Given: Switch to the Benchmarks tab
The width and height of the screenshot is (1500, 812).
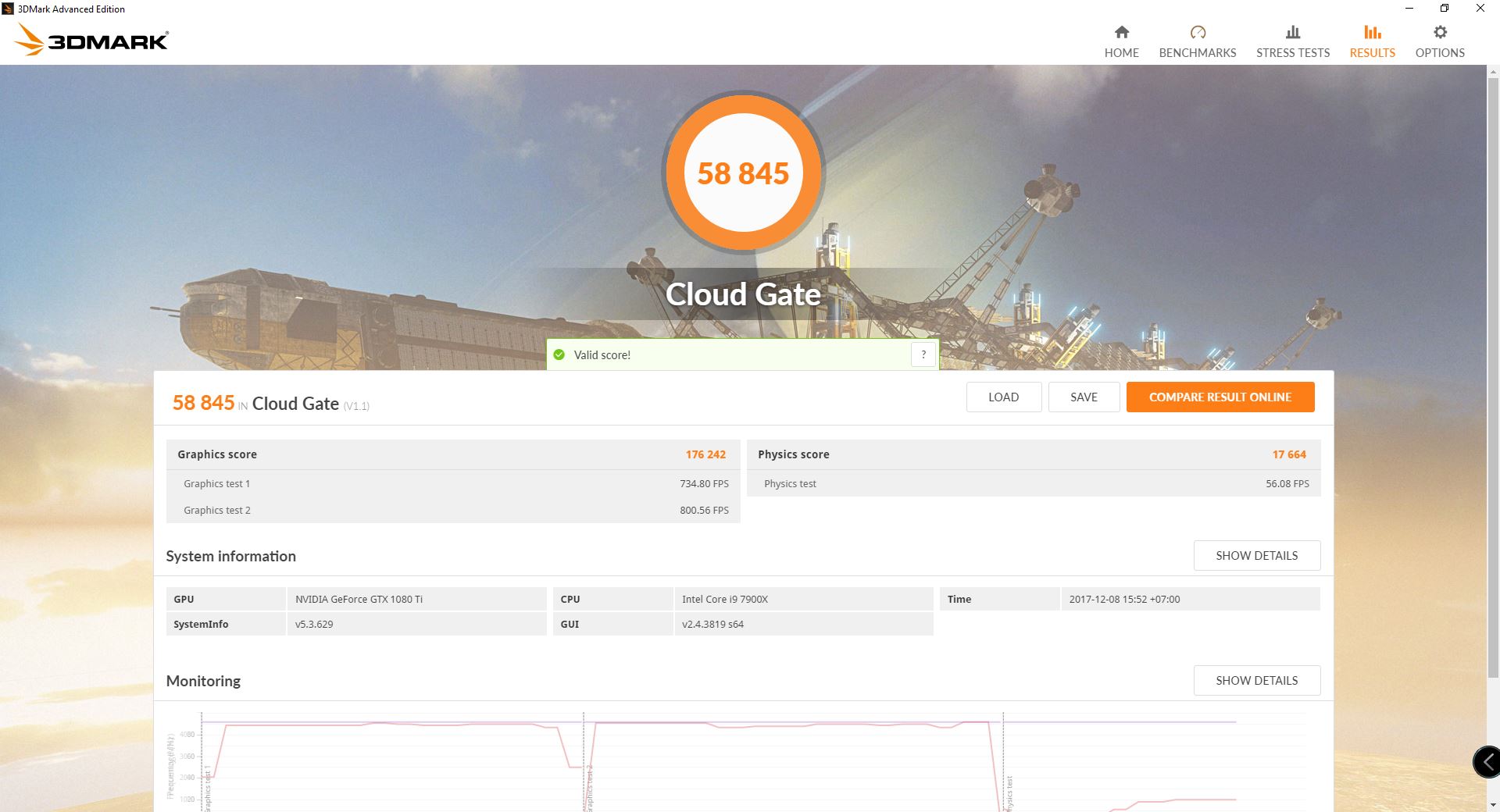Looking at the screenshot, I should click(1197, 41).
